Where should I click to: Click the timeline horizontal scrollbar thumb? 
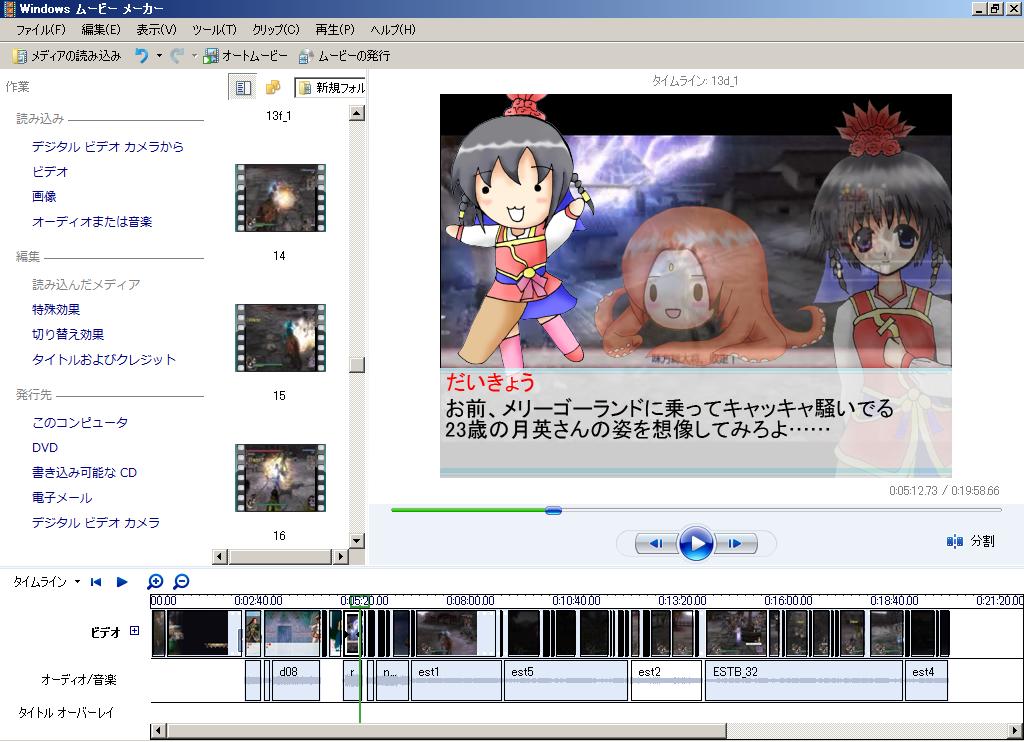[447, 730]
